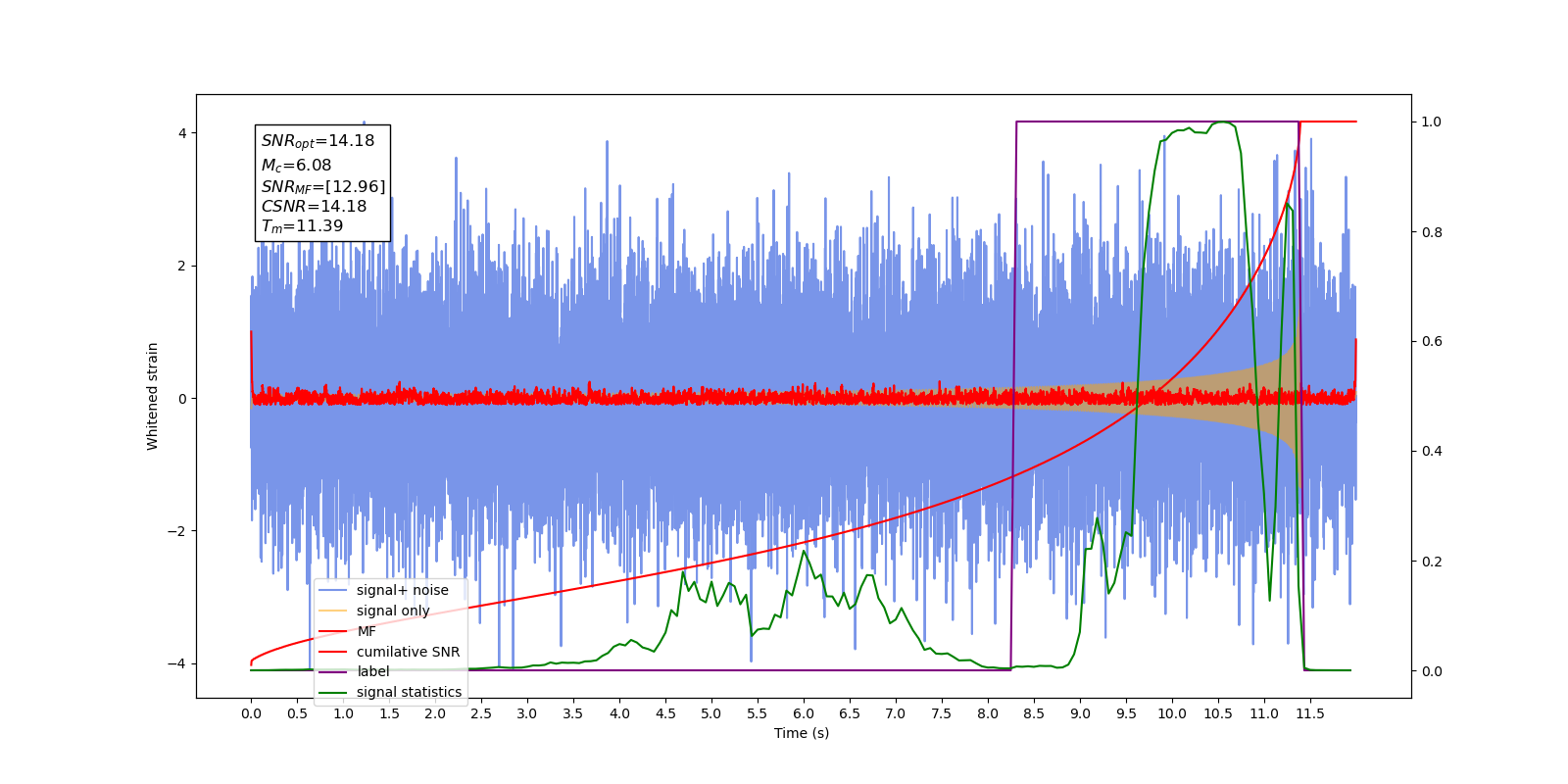The image size is (1568, 784).
Task: Click the −4 tick on the strain axis
Action: coord(177,663)
